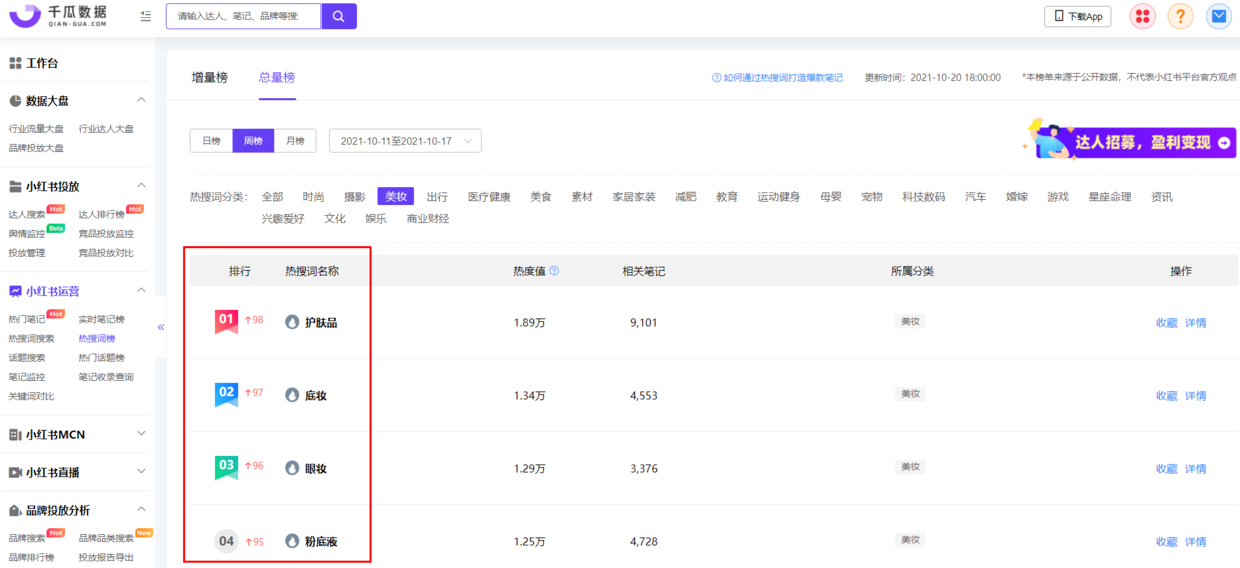Open the orange question mark help icon
This screenshot has height=568, width=1240.
point(1180,16)
